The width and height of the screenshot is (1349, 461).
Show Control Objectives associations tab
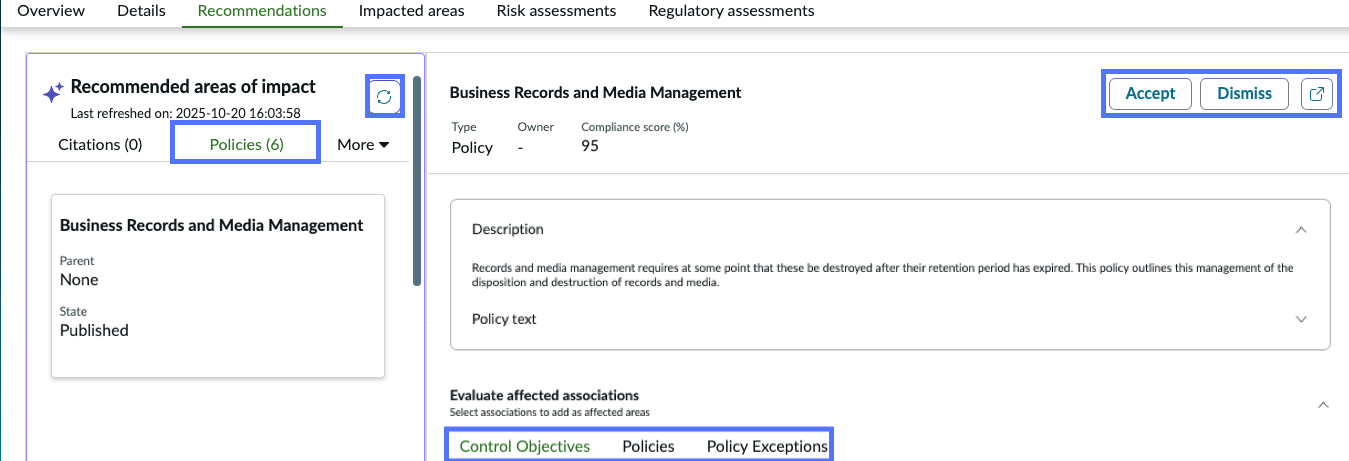pos(525,446)
